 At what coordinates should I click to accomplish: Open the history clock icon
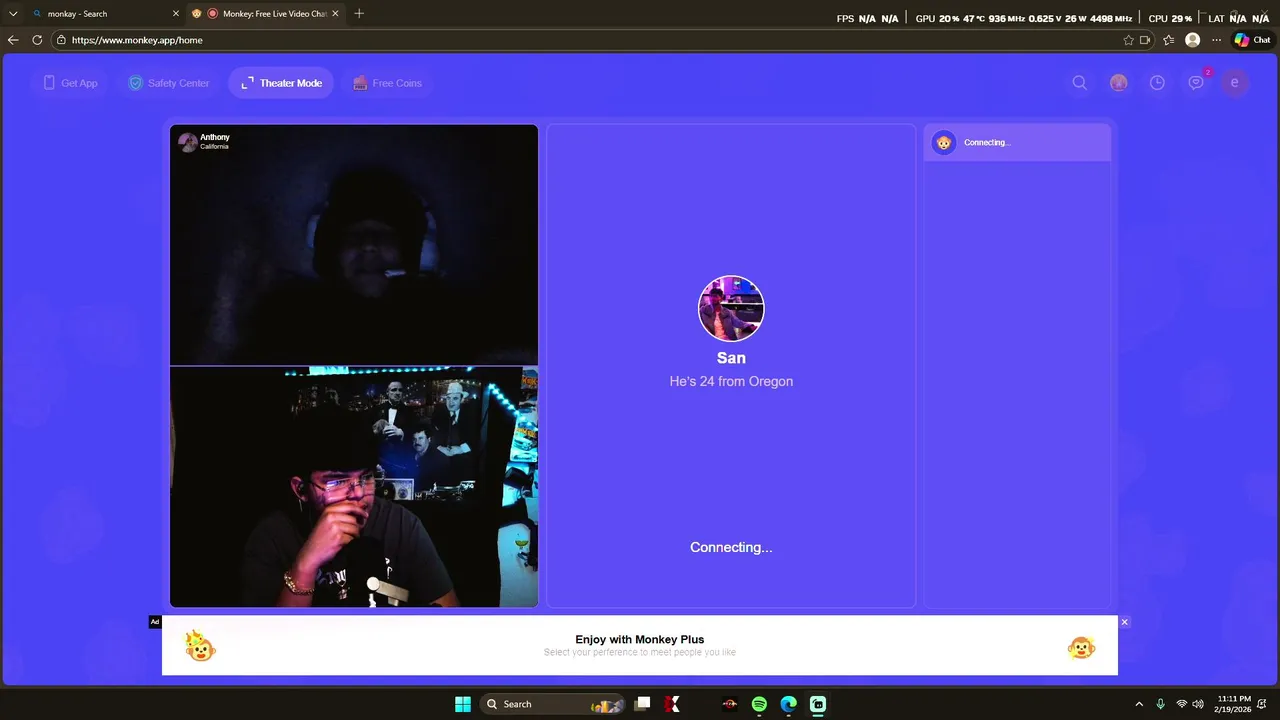pyautogui.click(x=1157, y=83)
